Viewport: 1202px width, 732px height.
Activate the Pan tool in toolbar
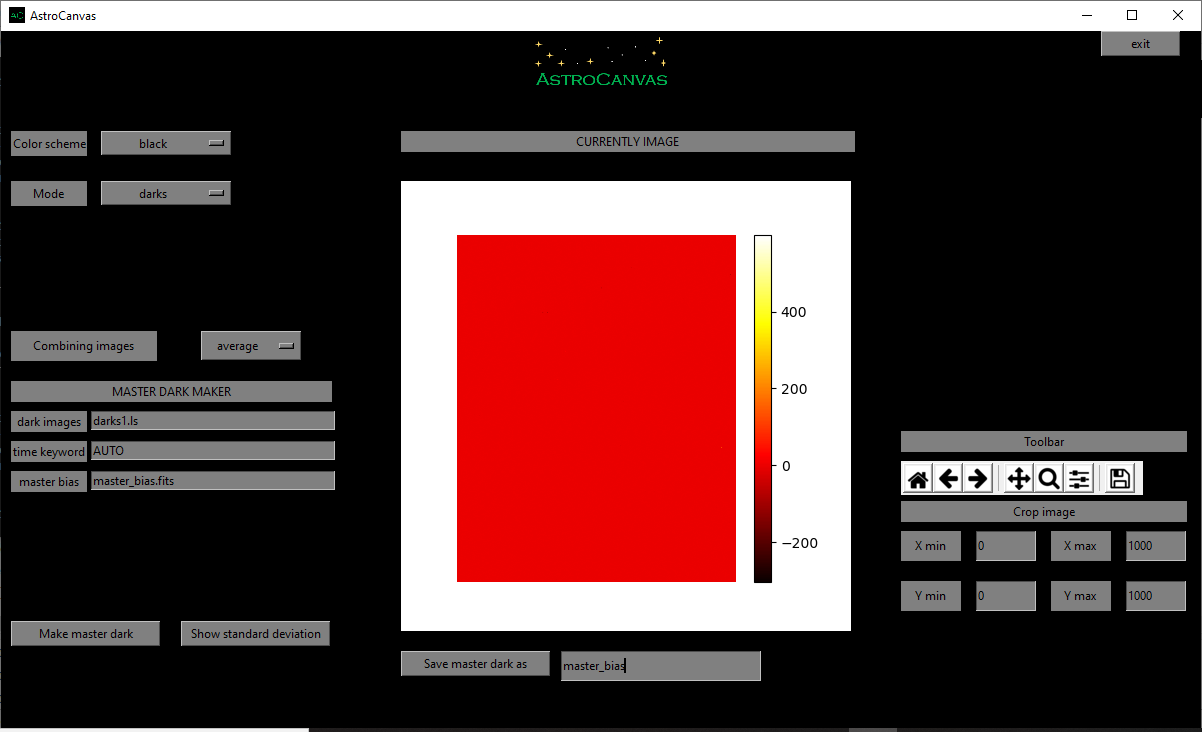pyautogui.click(x=1019, y=479)
